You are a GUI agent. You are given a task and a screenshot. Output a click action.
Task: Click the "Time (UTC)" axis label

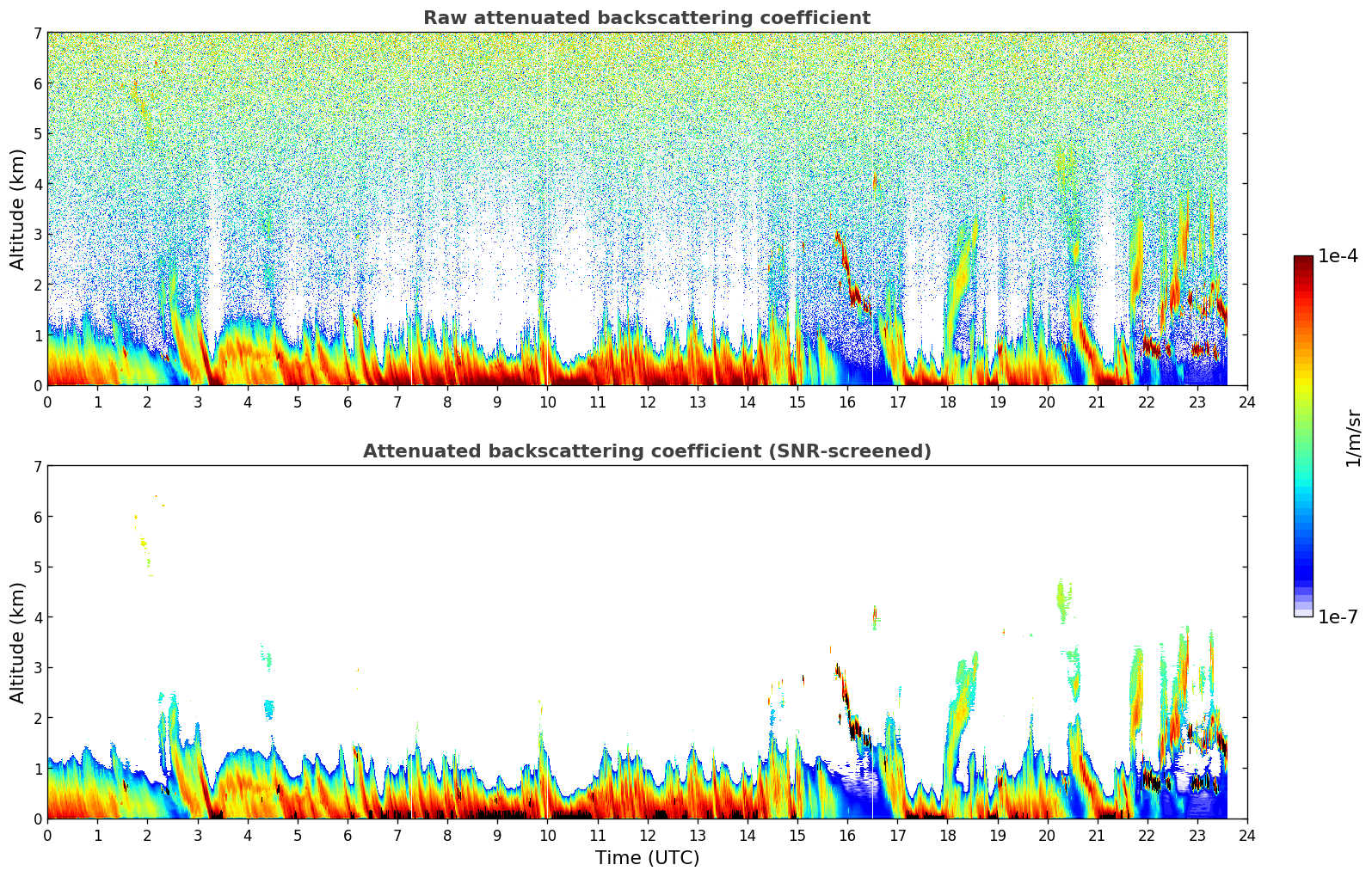click(x=647, y=858)
